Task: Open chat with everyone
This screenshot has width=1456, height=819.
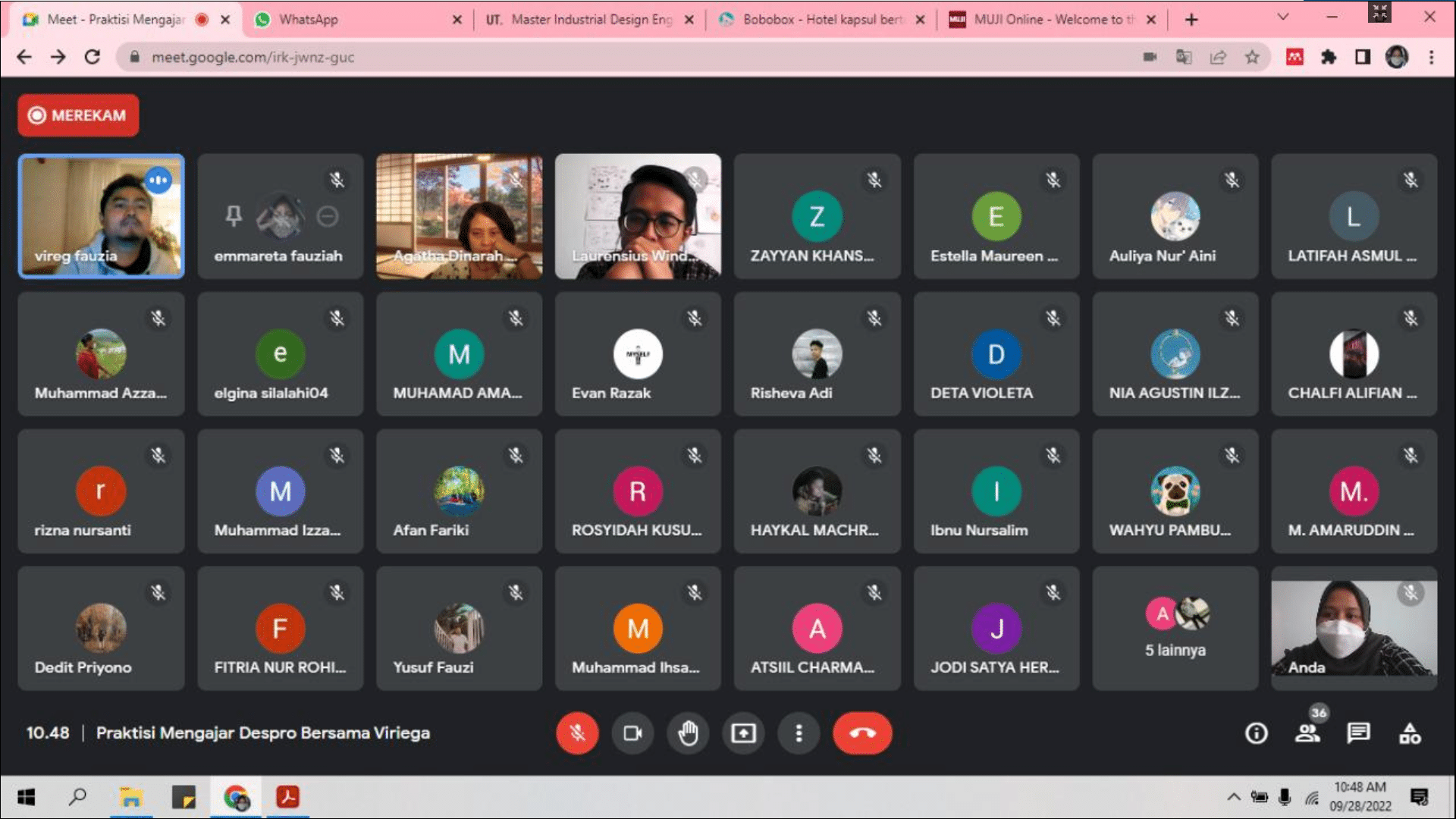Action: 1358,733
